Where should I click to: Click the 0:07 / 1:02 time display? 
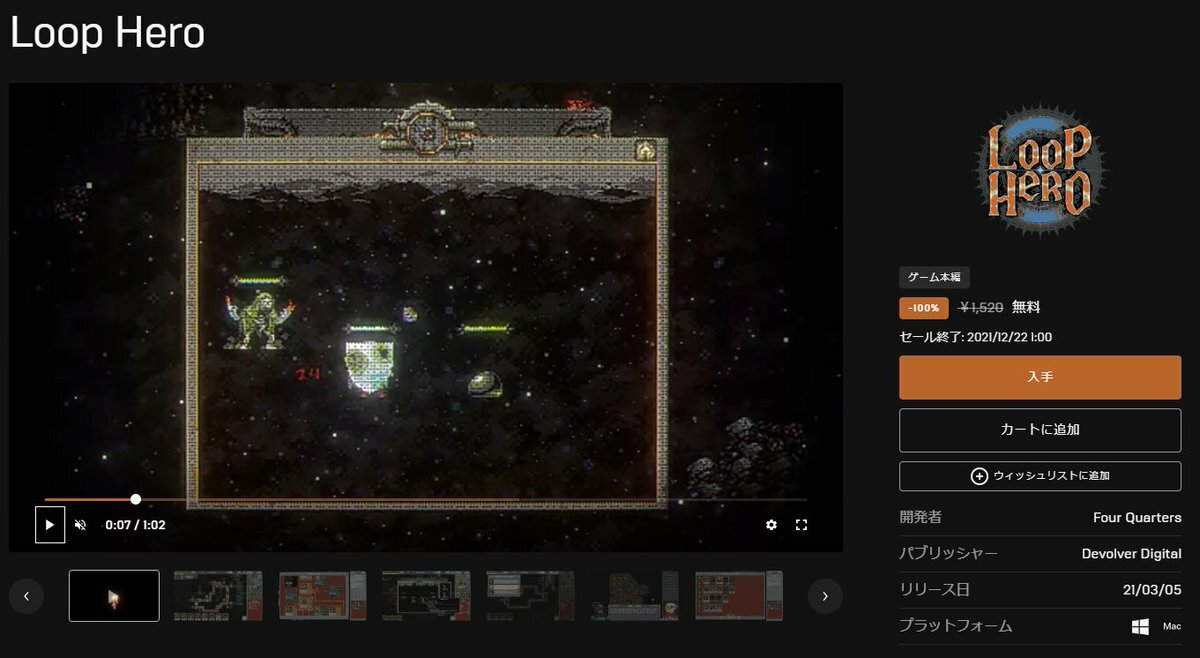135,525
